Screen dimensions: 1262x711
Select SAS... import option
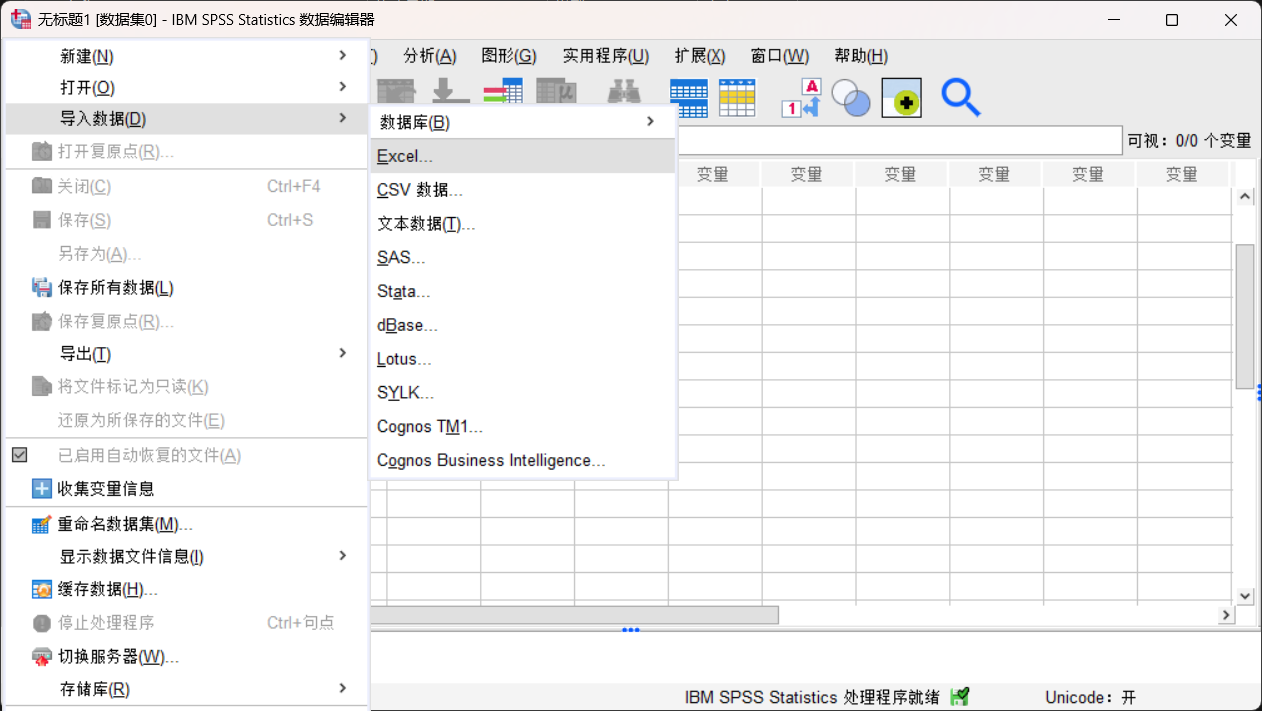pyautogui.click(x=523, y=258)
